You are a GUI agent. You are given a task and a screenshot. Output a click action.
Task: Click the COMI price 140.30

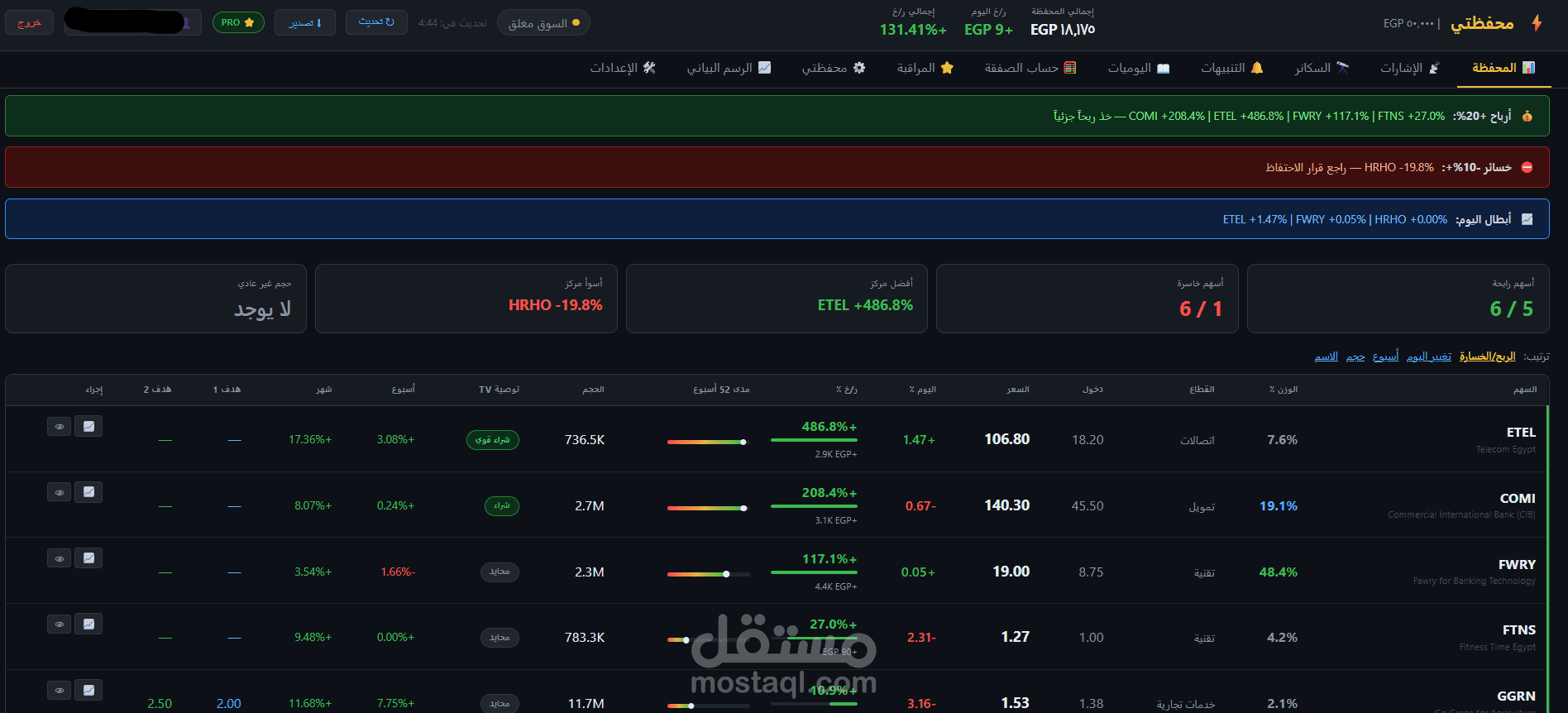click(1006, 505)
